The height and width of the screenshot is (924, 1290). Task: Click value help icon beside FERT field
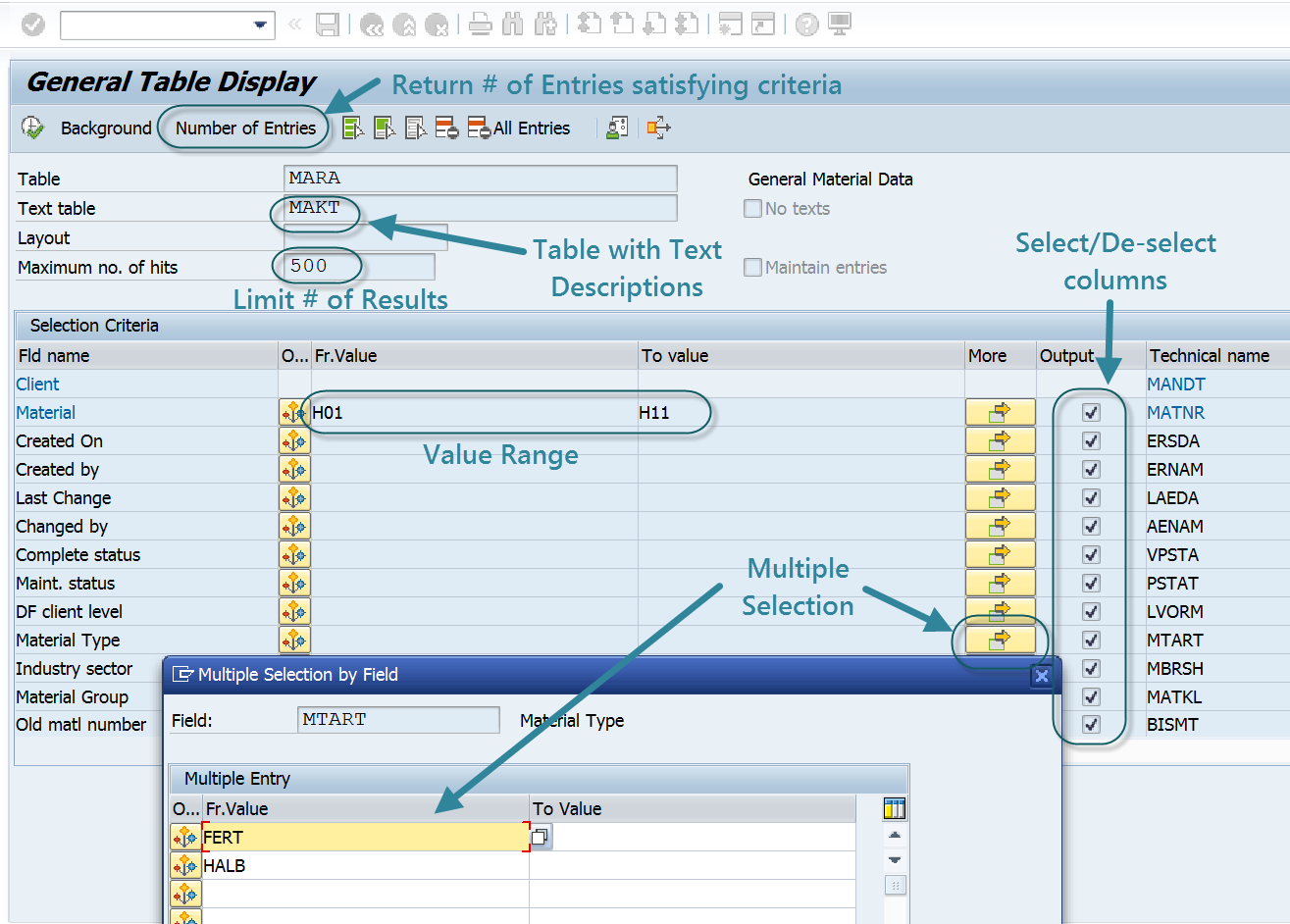[x=542, y=837]
